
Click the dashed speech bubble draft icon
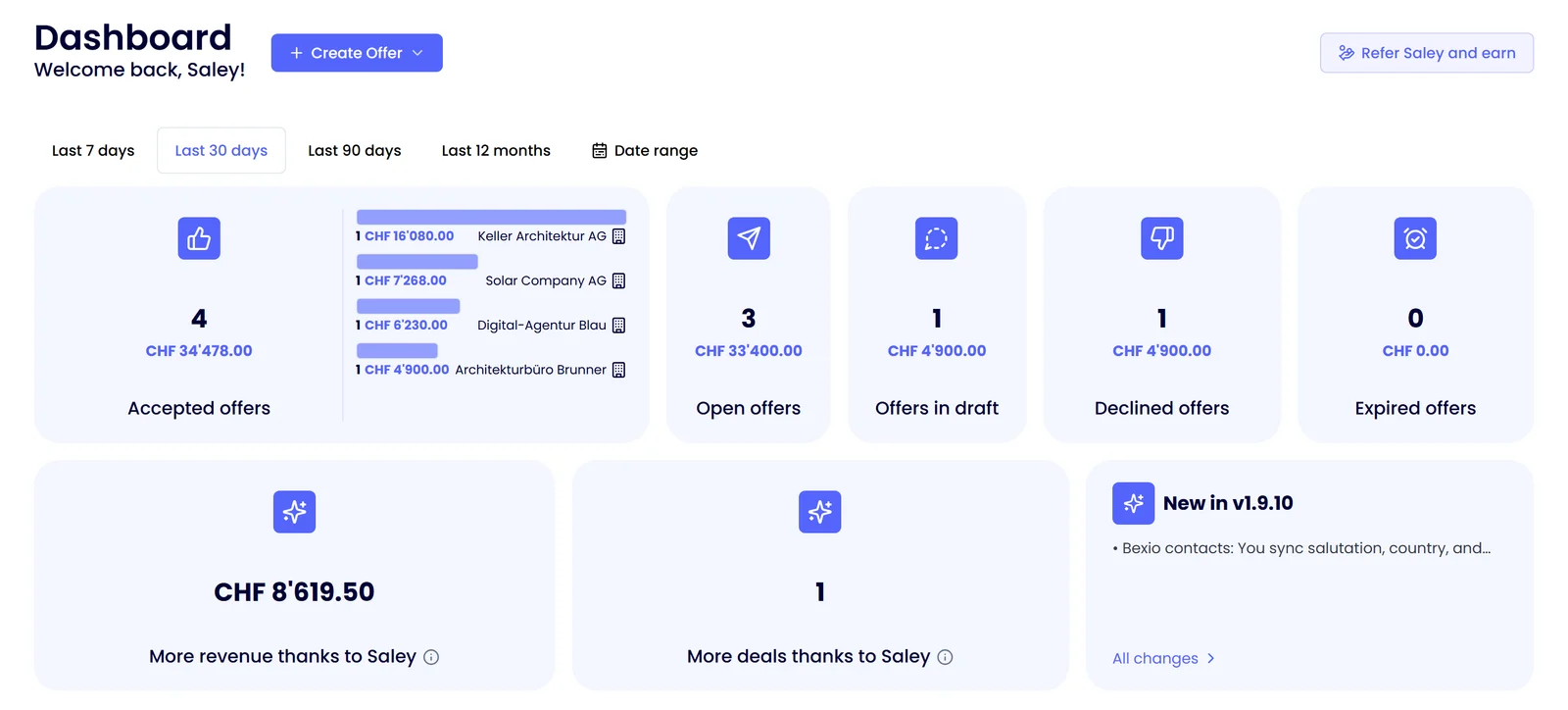point(936,238)
